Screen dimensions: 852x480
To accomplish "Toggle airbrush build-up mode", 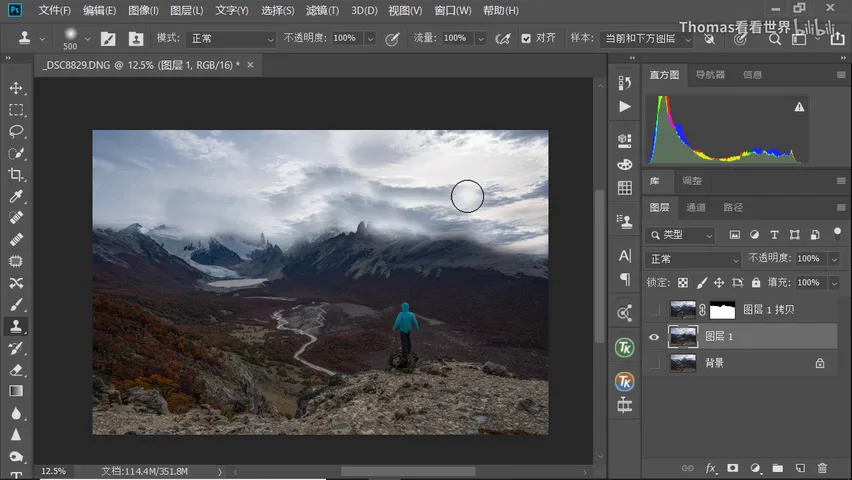I will pyautogui.click(x=503, y=39).
